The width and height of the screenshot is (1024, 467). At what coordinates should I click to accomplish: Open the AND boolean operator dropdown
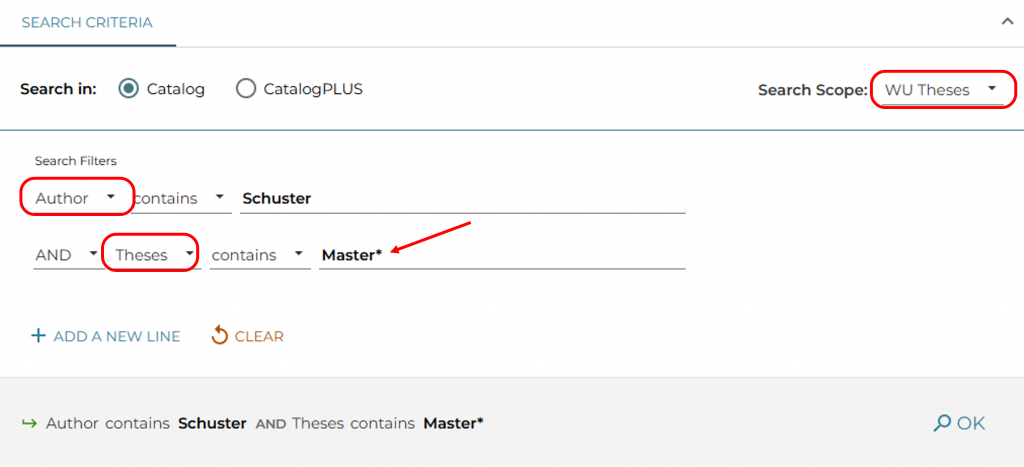[66, 255]
